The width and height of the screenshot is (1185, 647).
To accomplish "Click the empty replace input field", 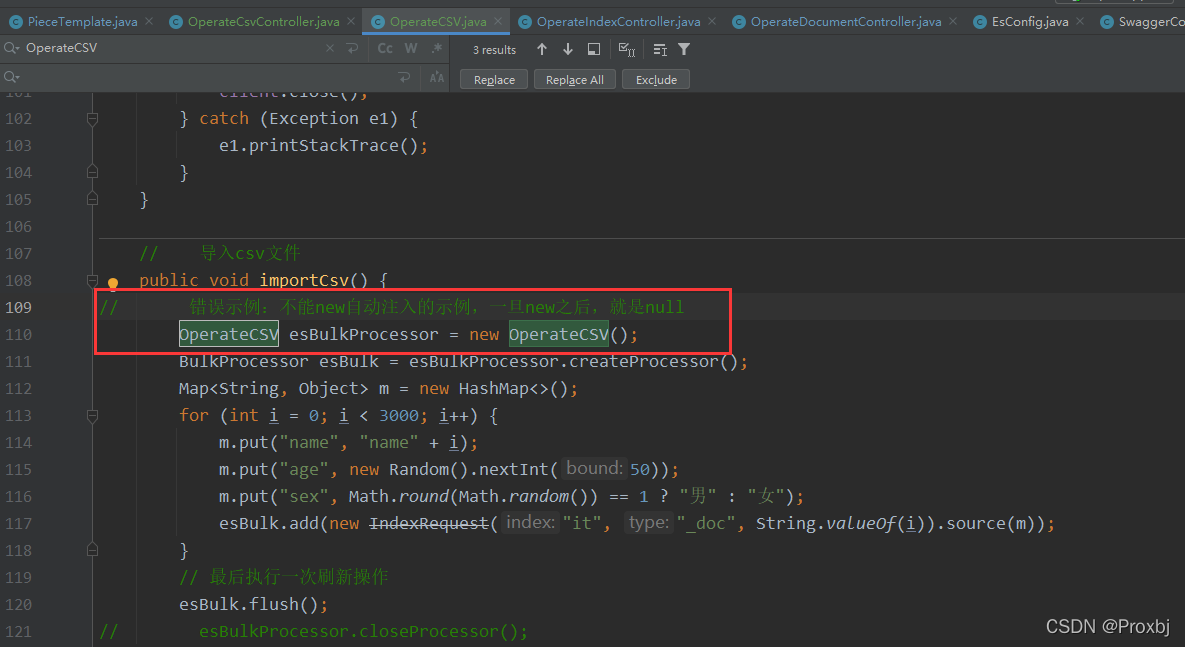I will (204, 77).
